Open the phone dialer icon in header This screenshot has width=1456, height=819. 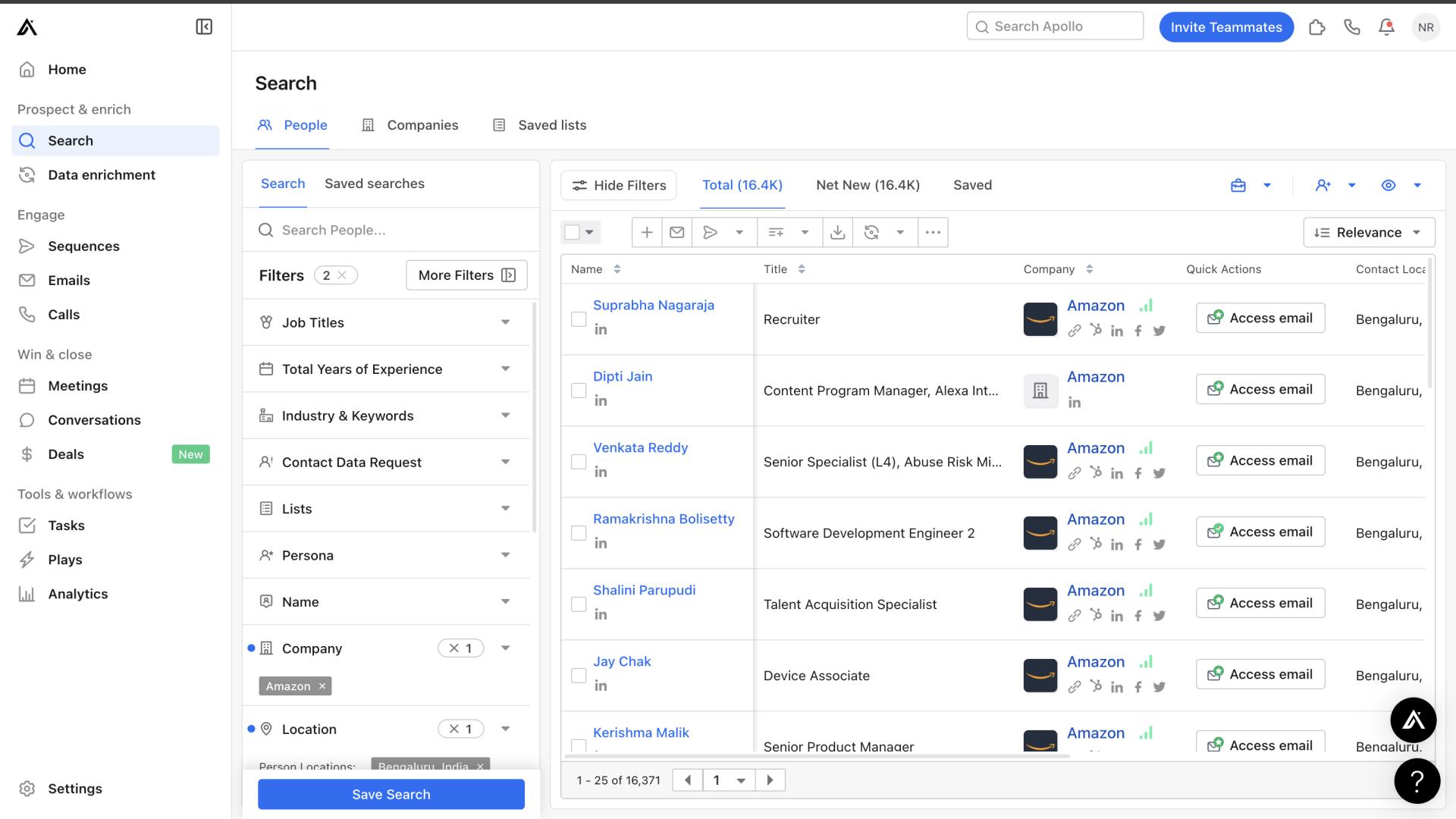(x=1352, y=27)
